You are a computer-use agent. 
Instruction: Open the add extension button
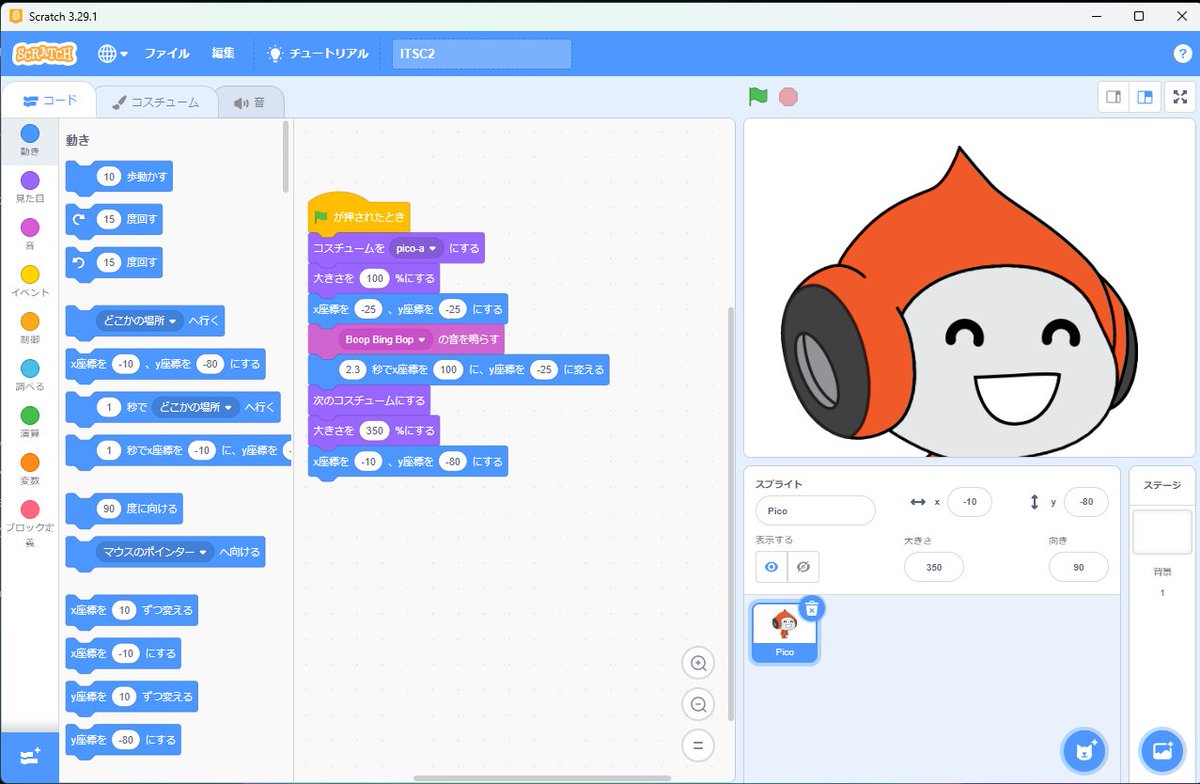click(30, 757)
